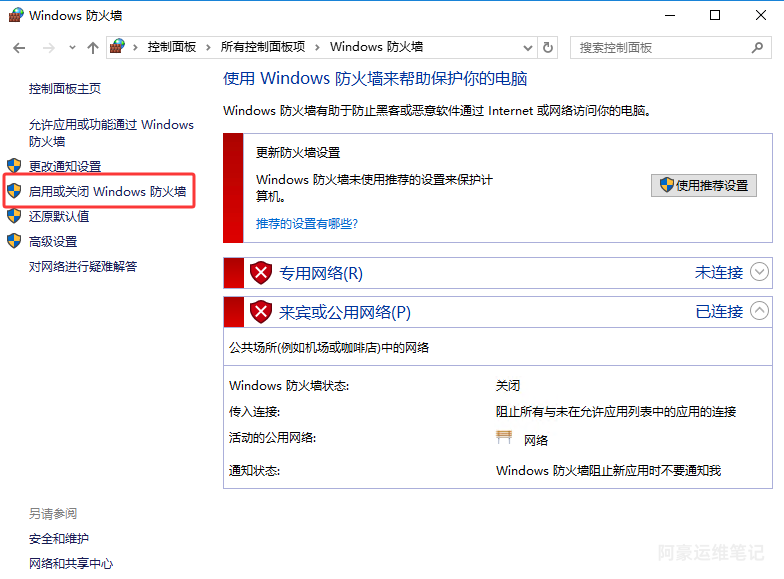Click the back navigation arrow
Viewport: 784px width, 579px height.
click(19, 48)
